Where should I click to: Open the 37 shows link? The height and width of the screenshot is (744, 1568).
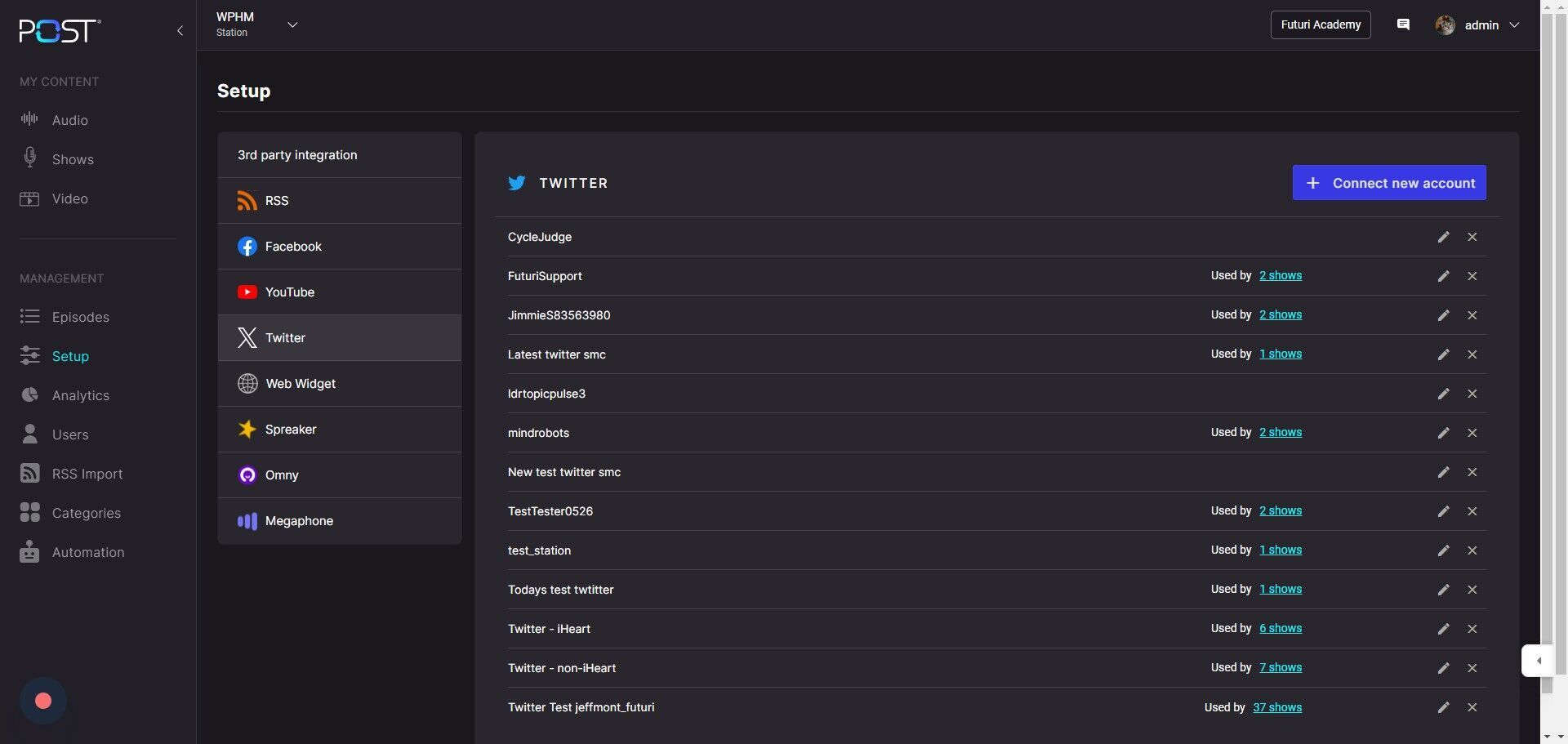1276,707
